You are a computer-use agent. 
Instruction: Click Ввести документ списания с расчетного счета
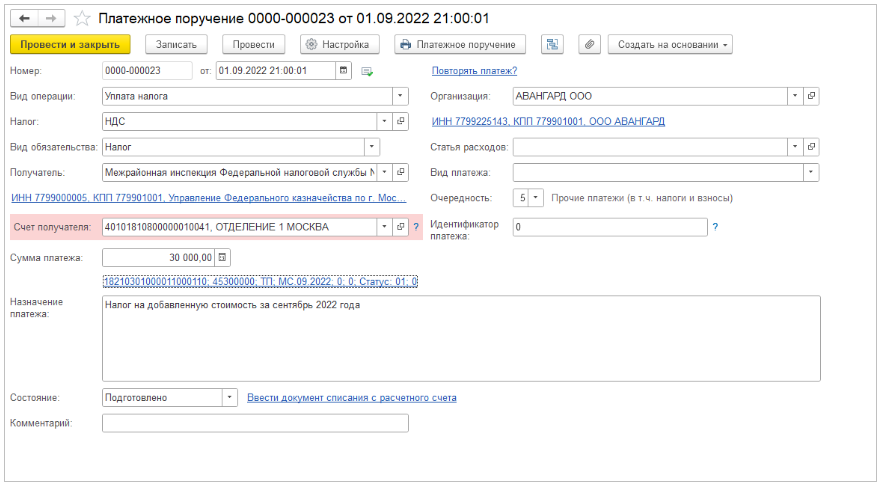pyautogui.click(x=352, y=398)
